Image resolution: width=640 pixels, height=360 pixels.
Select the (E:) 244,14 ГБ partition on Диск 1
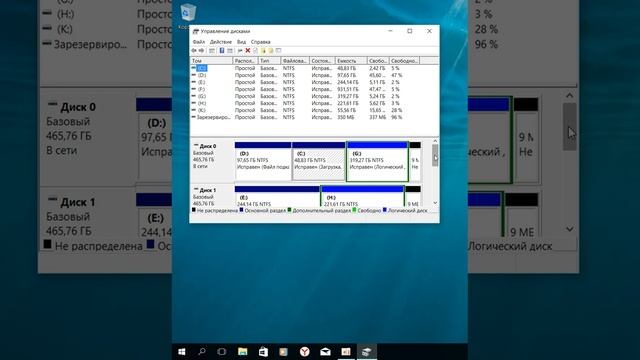pyautogui.click(x=277, y=196)
